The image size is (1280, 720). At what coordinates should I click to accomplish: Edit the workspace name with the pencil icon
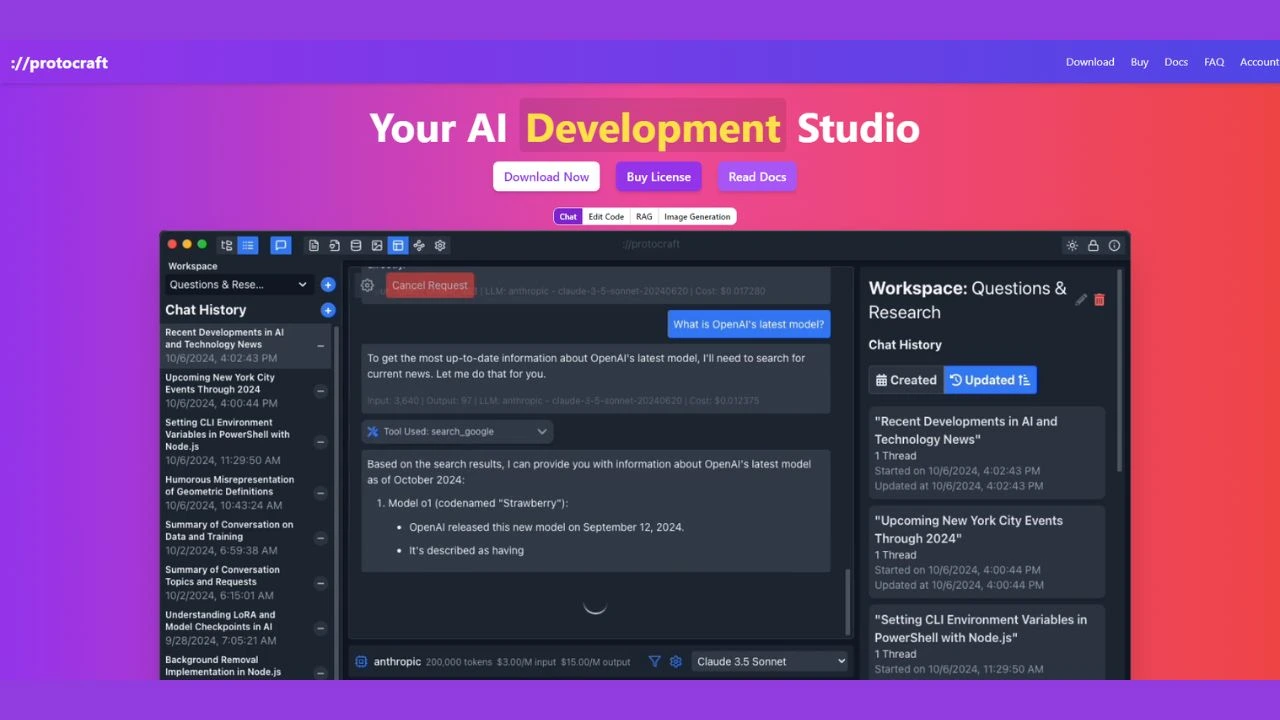(x=1081, y=299)
